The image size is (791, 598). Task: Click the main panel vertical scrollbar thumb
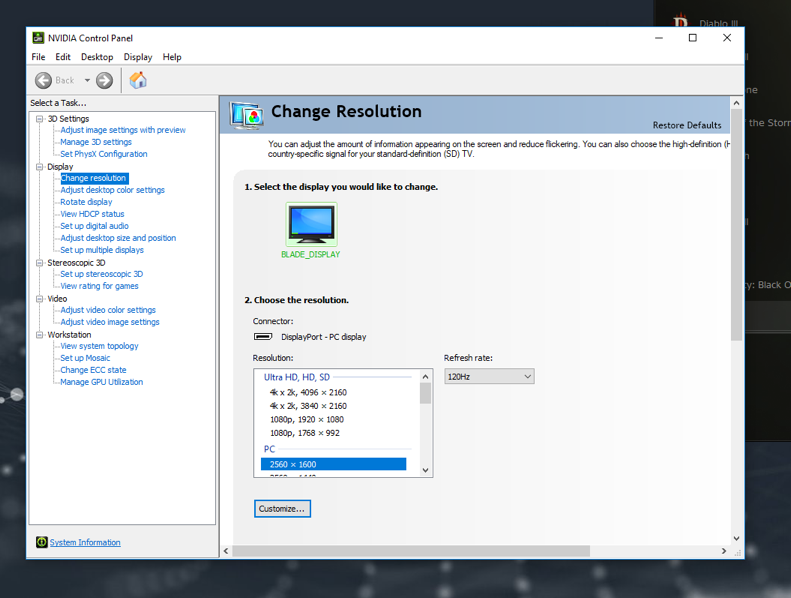737,225
